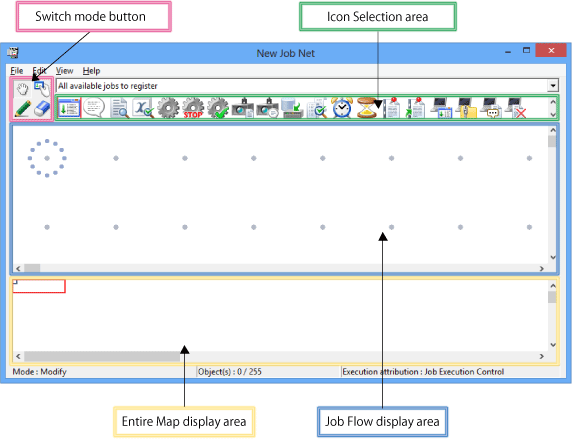572x439 pixels.
Task: Switch to the eraser mode
Action: pos(42,109)
